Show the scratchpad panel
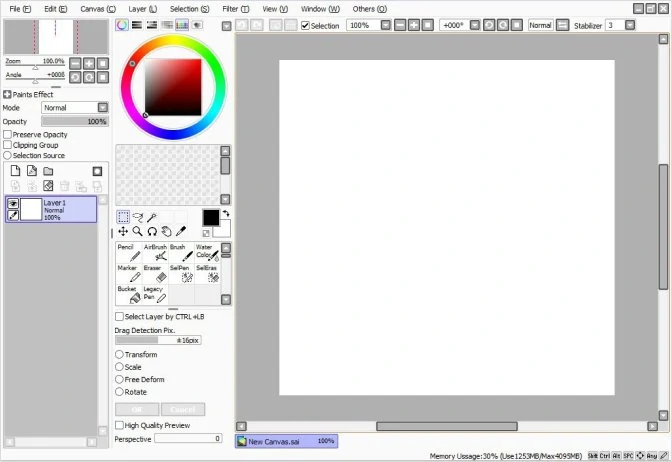The image size is (672, 462). [x=197, y=25]
